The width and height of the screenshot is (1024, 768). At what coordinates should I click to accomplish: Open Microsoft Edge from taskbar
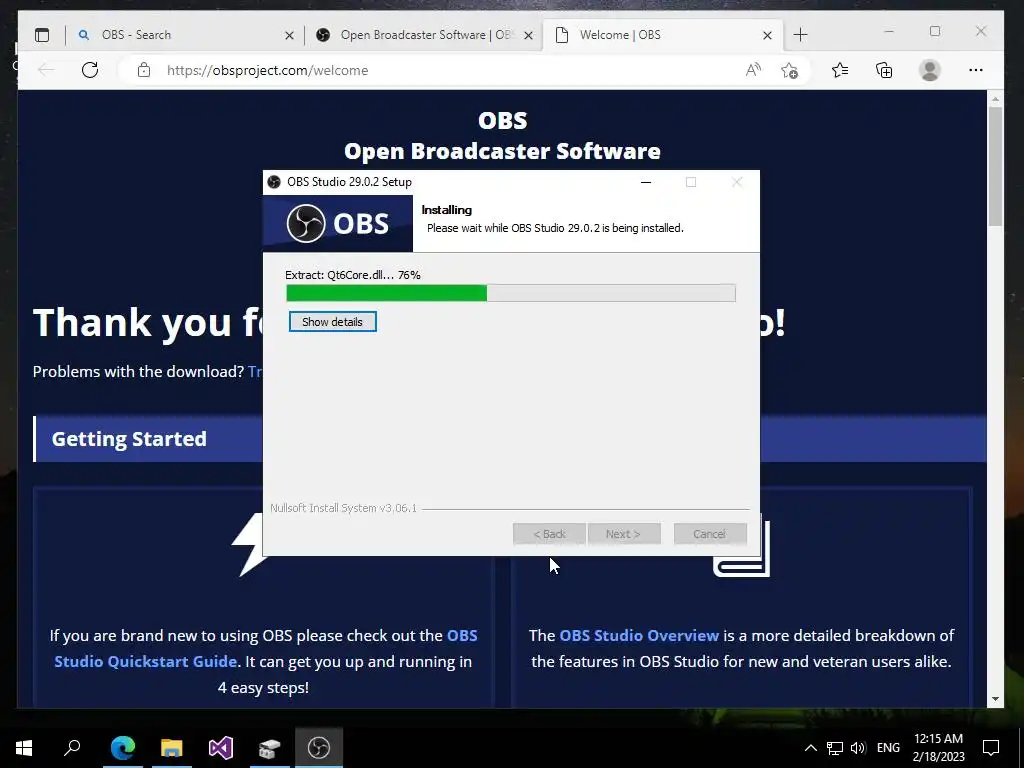pyautogui.click(x=122, y=748)
